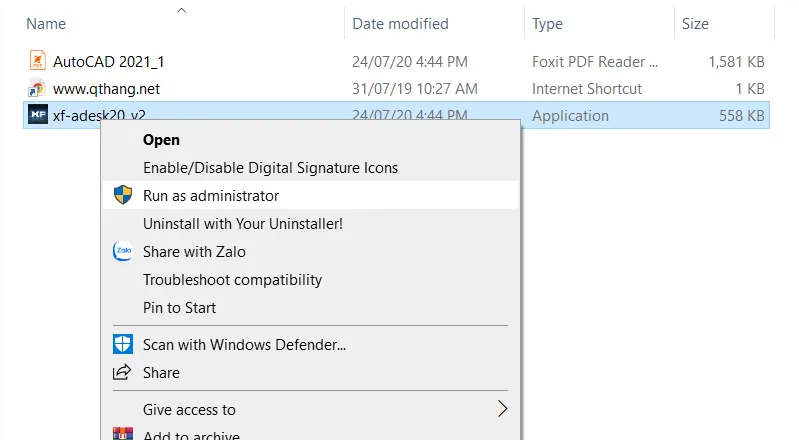Click the www.qthang.net shortcut icon
The image size is (799, 440).
tap(37, 88)
